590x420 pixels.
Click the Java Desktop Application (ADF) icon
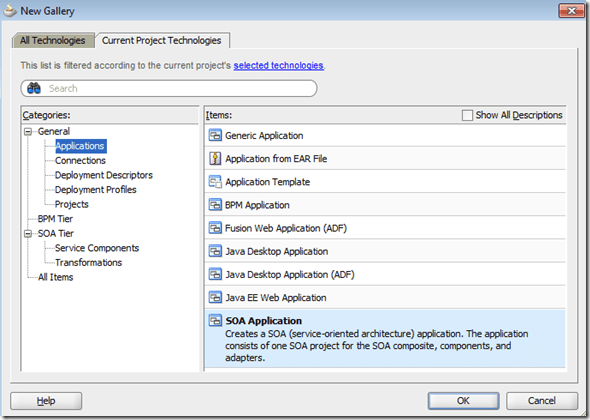[215, 274]
